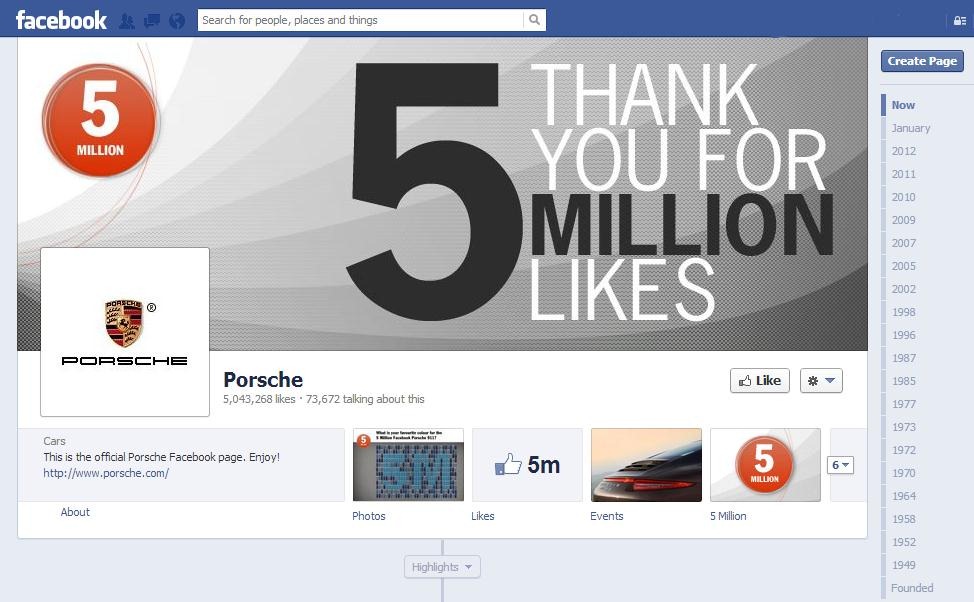
Task: Jump to 1985 in the timeline
Action: [904, 381]
